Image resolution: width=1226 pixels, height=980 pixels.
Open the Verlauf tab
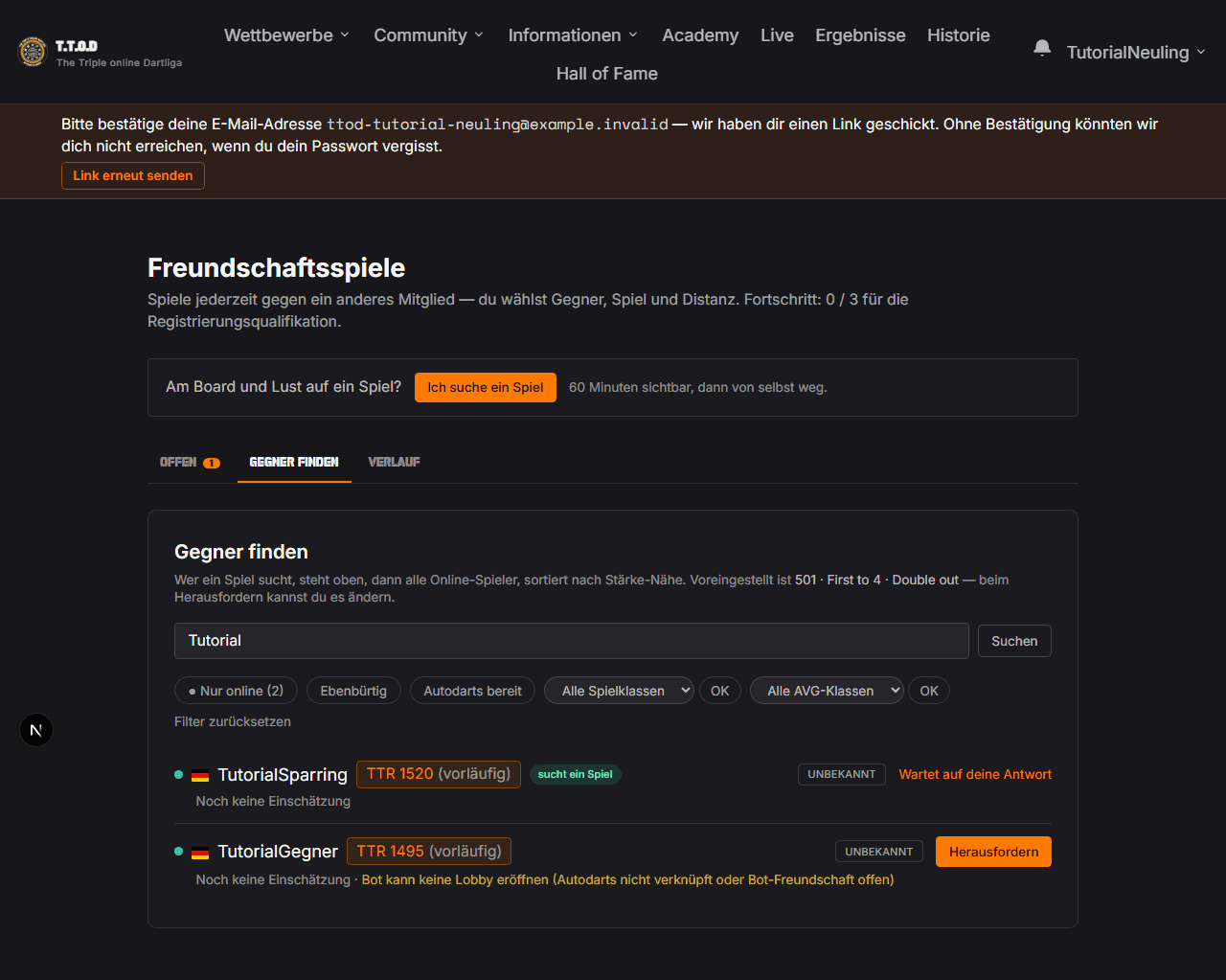pyautogui.click(x=394, y=462)
